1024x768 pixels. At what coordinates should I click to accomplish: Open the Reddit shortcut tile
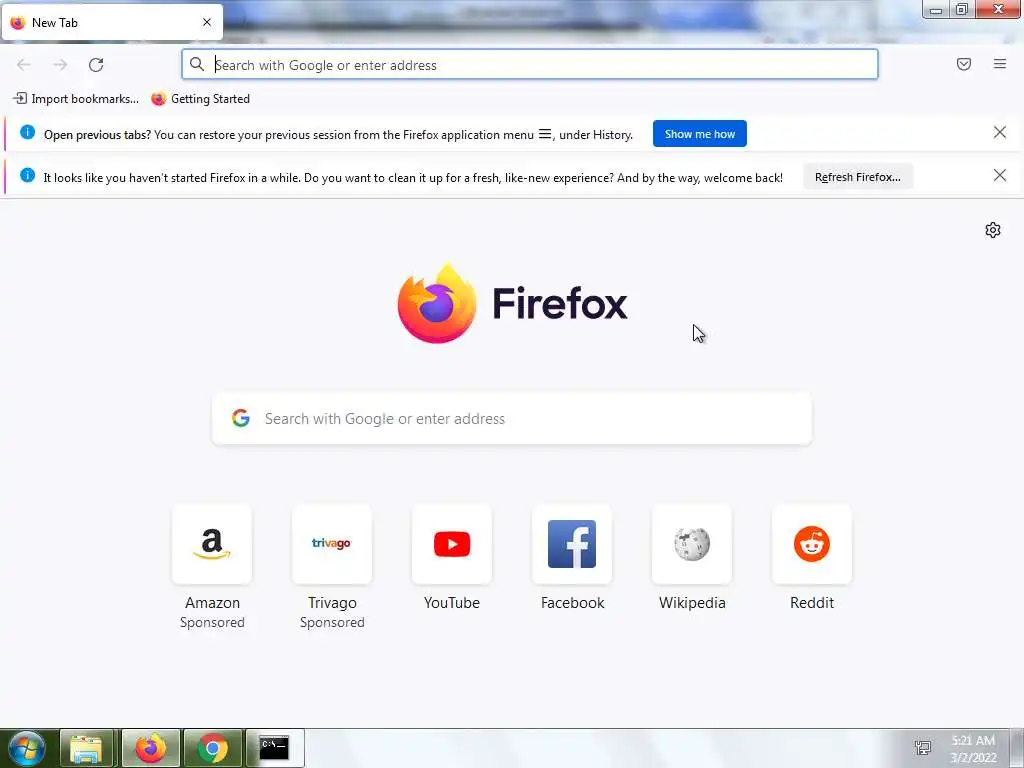[812, 544]
